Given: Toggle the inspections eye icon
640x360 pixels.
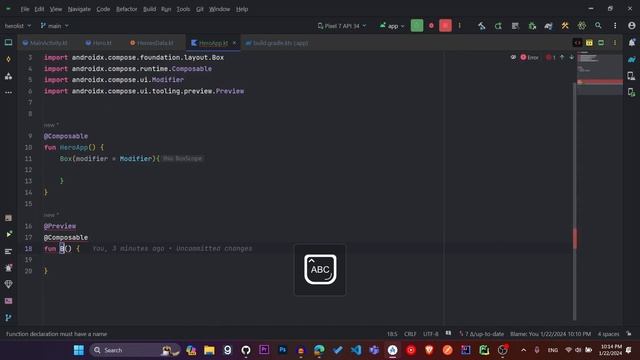Looking at the screenshot, I should click(513, 58).
